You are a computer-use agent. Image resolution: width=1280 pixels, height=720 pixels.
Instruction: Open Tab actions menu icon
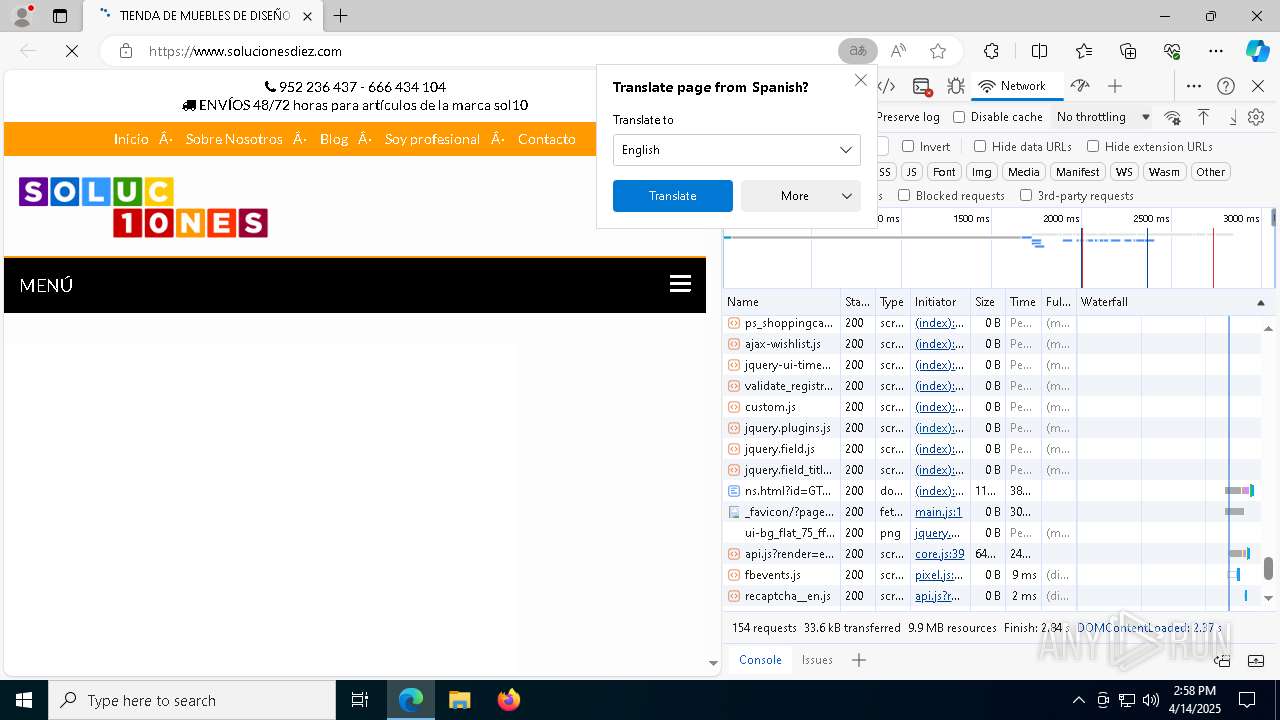60,16
